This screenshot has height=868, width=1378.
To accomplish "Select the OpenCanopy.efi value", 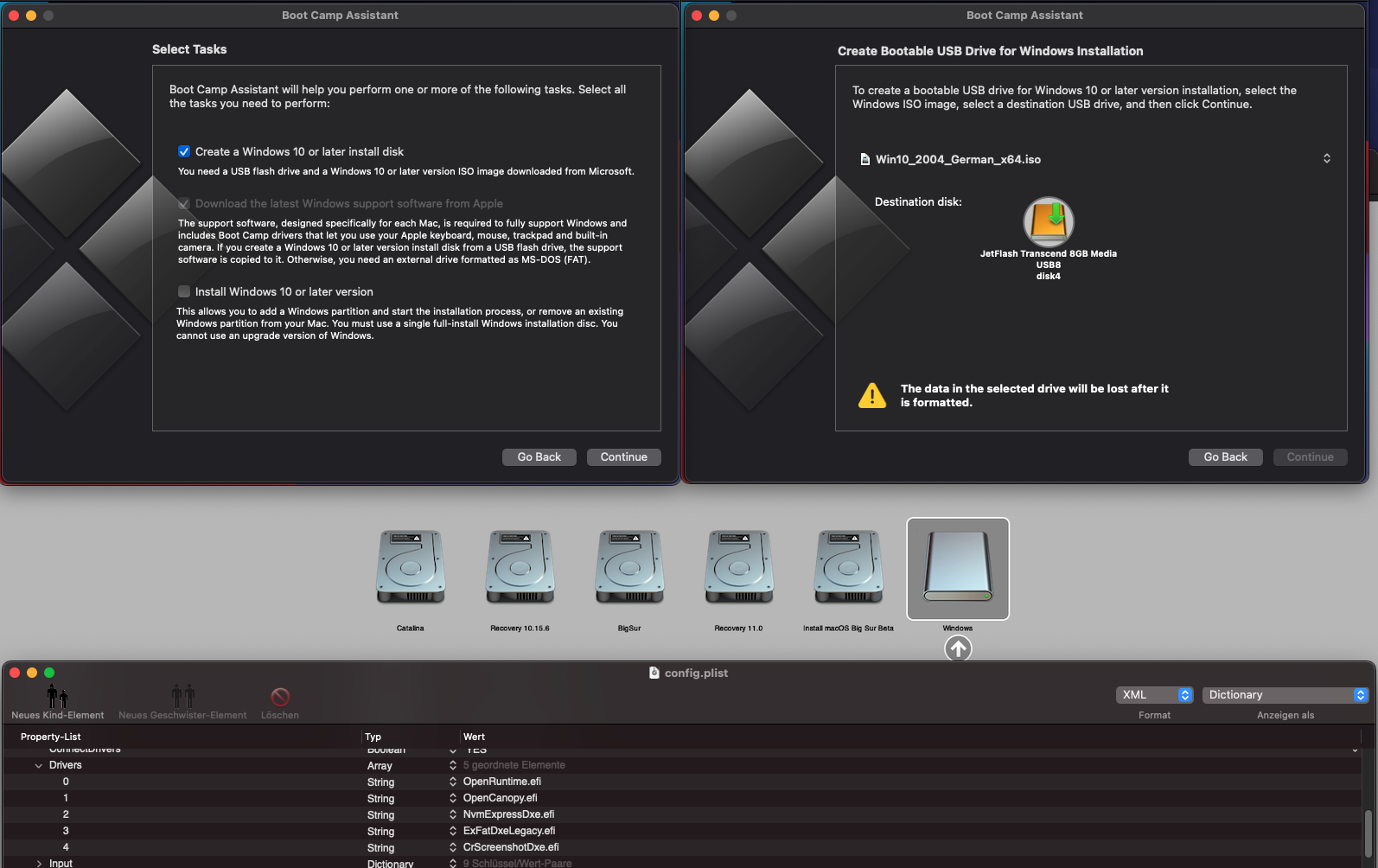I will tap(501, 798).
